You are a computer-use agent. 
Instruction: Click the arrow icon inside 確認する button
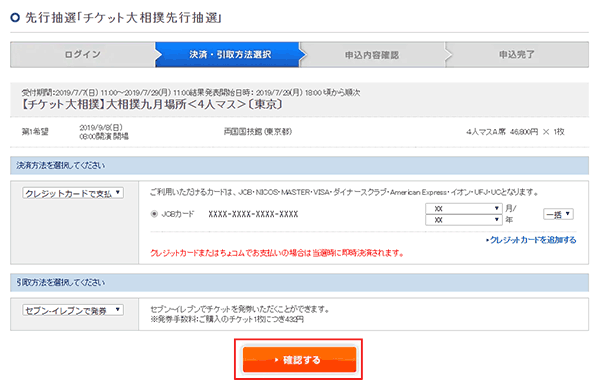(276, 360)
